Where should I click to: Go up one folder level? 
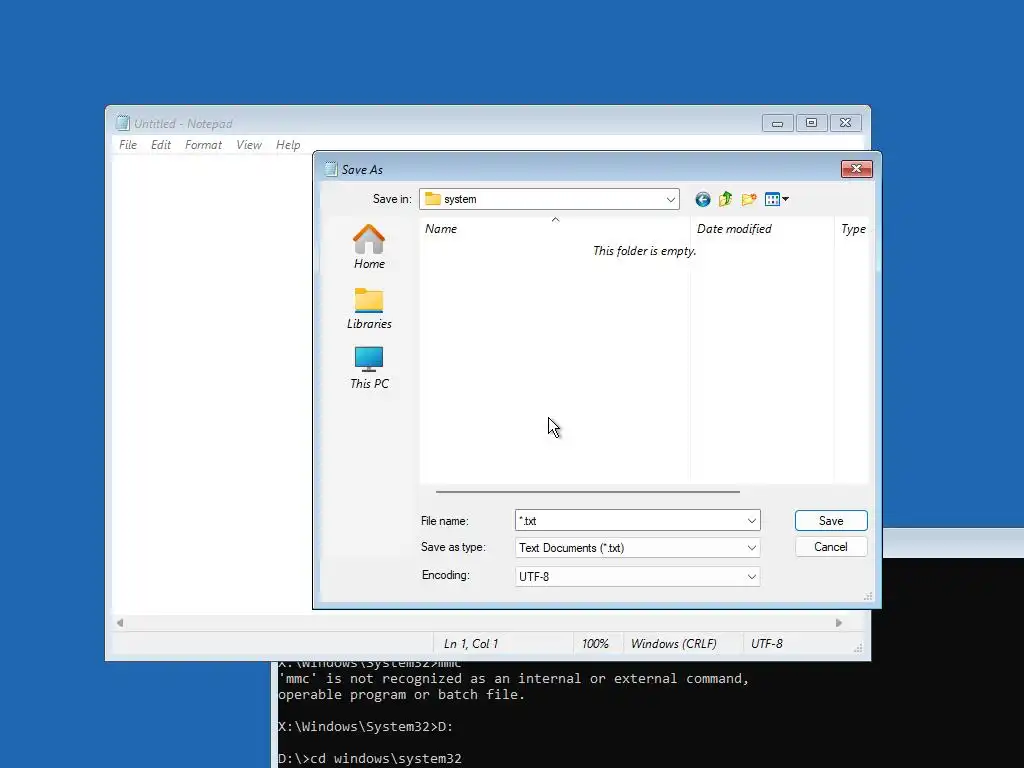(x=726, y=199)
